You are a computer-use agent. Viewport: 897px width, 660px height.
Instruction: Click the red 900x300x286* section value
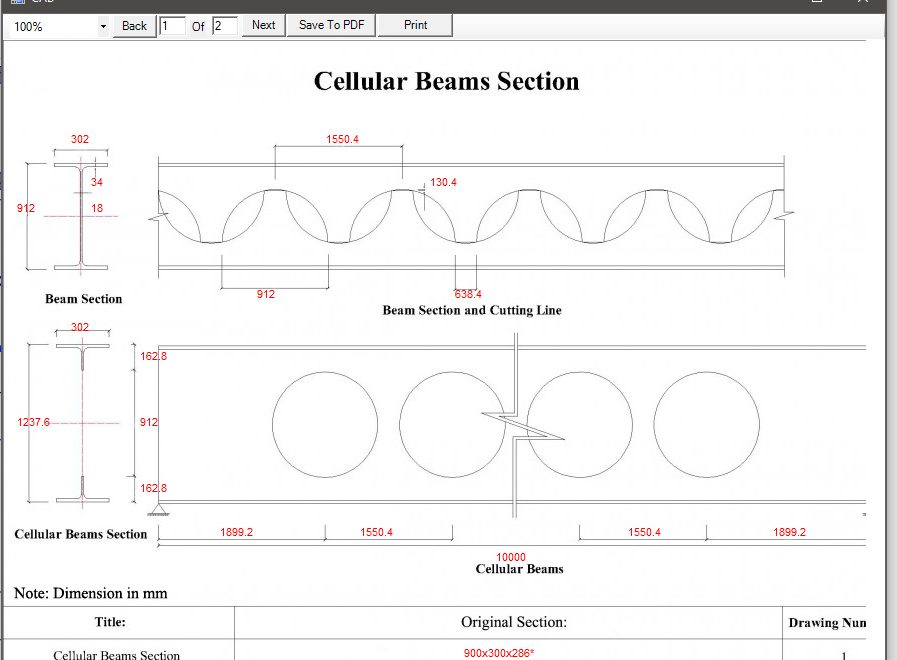(x=499, y=653)
